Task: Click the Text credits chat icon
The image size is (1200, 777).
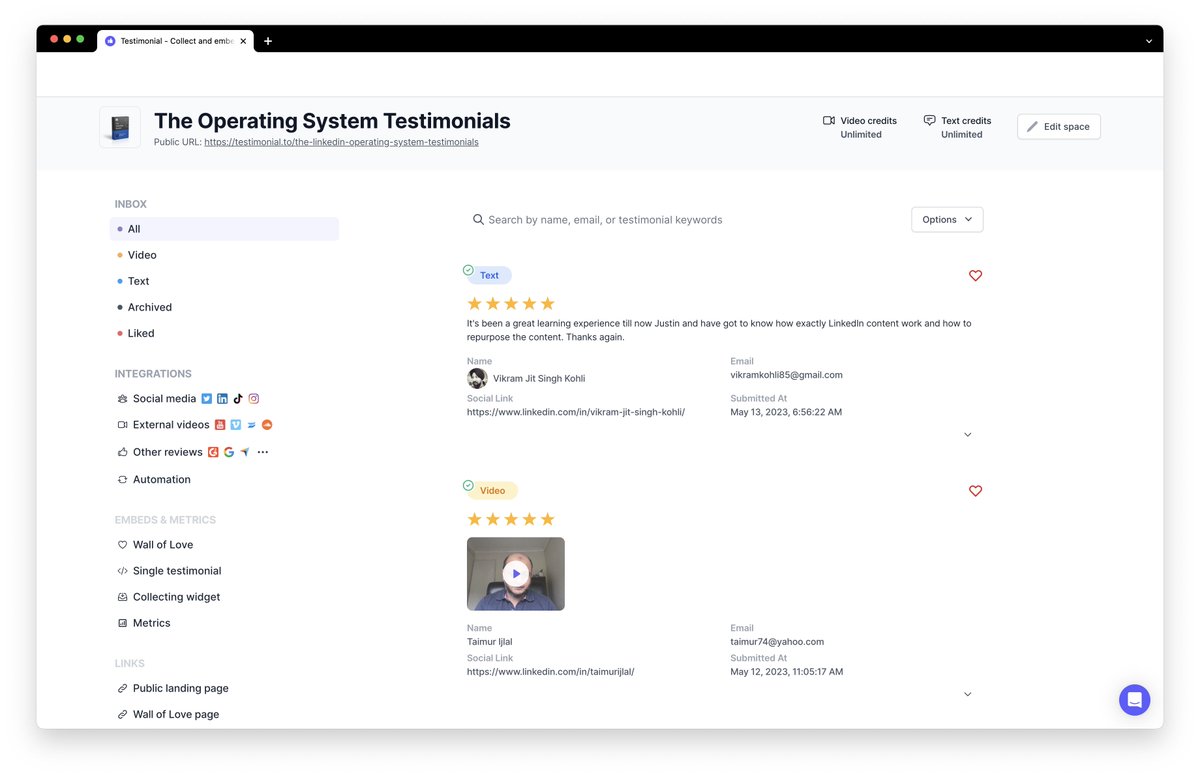Action: point(929,120)
